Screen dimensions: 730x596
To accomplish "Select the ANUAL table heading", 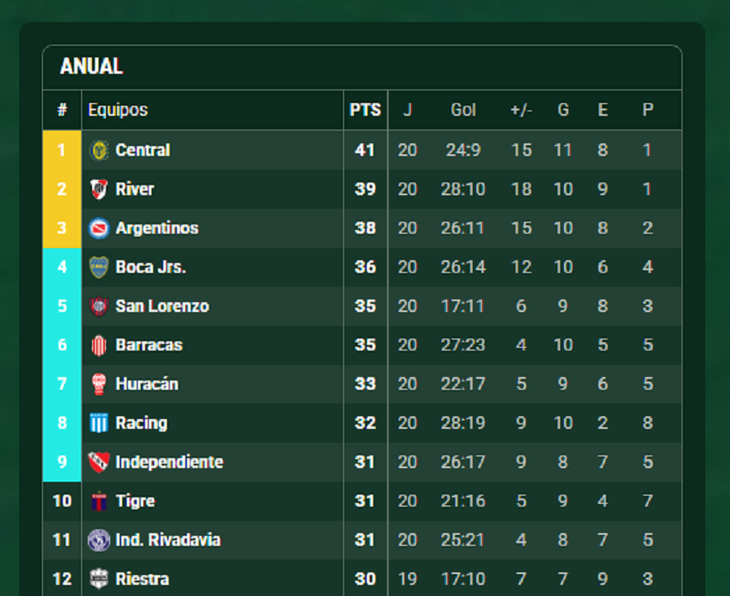I will click(91, 66).
